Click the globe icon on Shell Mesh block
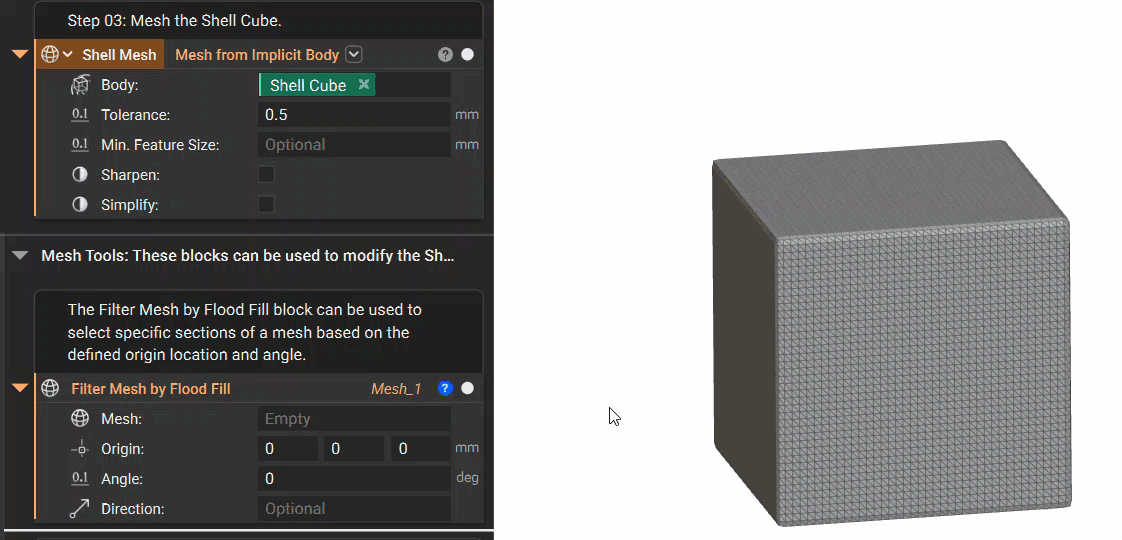1122x540 pixels. [x=49, y=54]
